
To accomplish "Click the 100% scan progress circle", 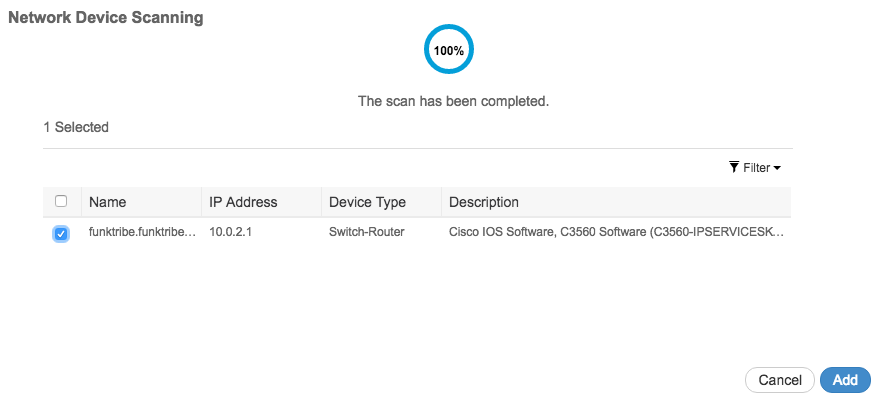I will click(x=448, y=49).
